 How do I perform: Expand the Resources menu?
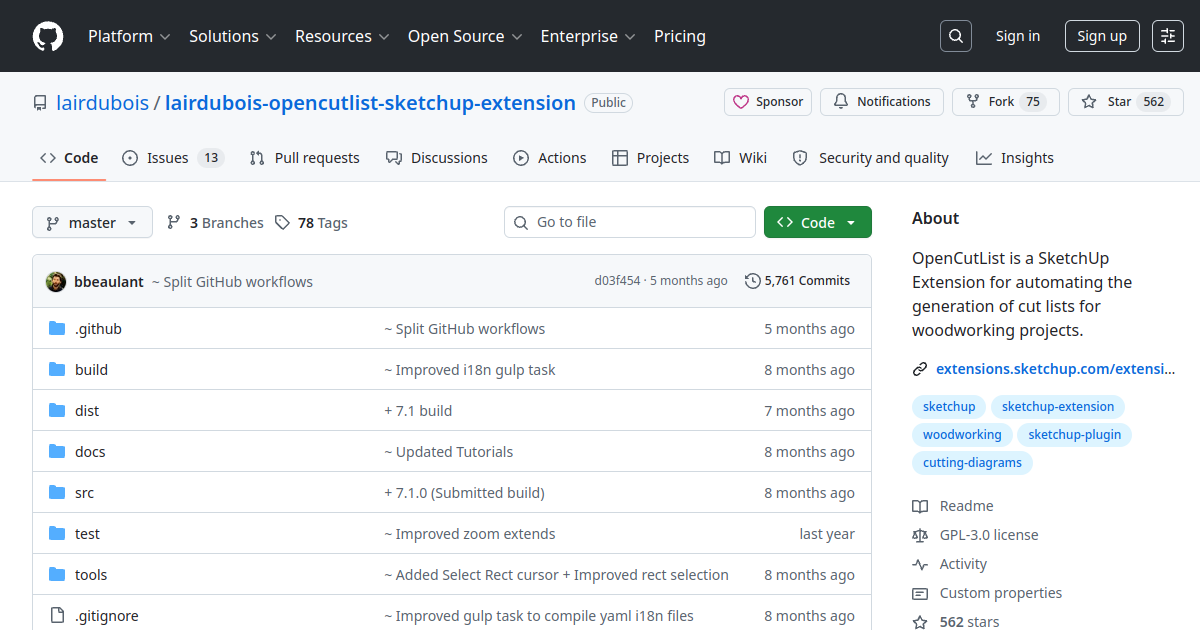[x=341, y=36]
